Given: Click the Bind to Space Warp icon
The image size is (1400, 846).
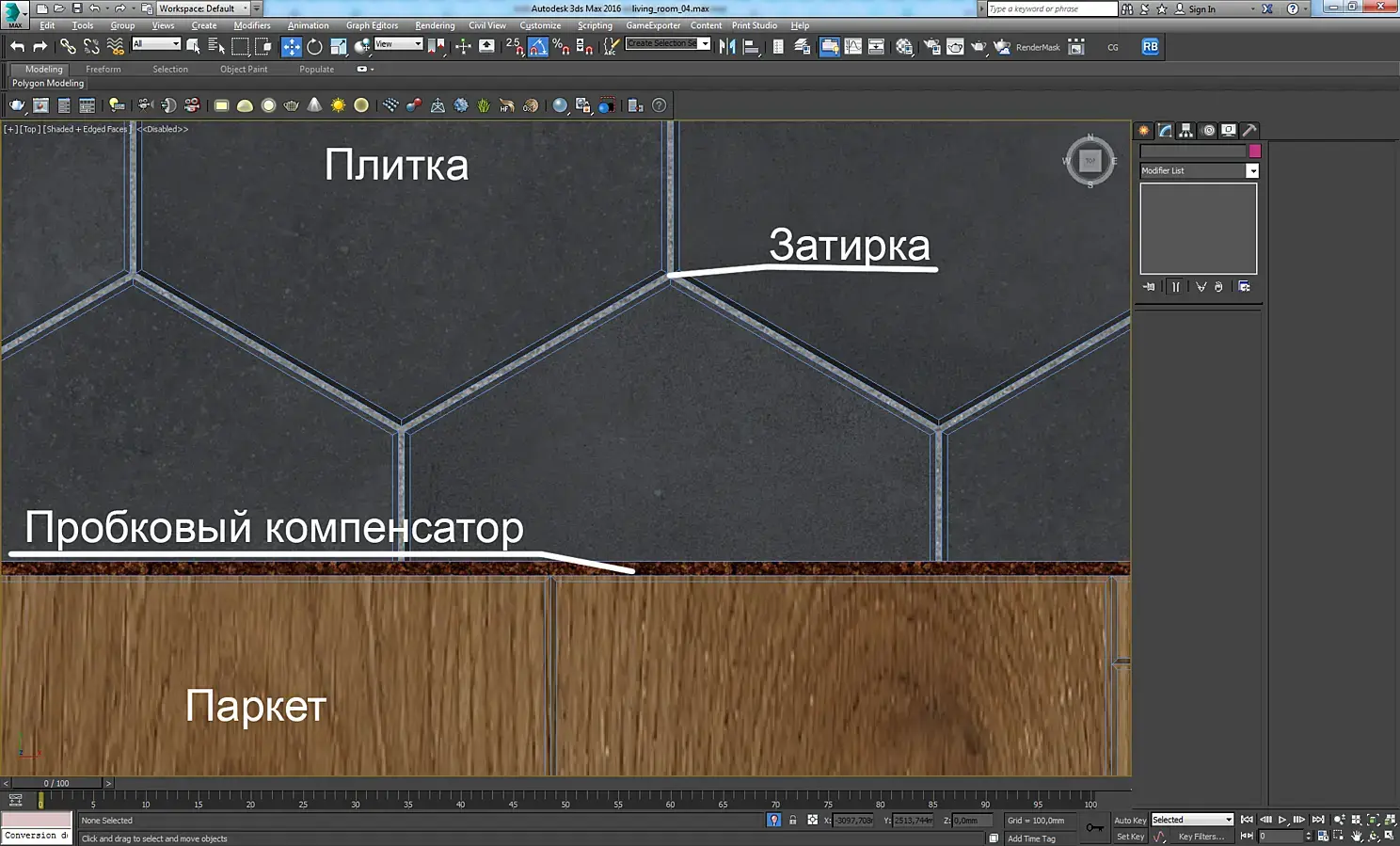Looking at the screenshot, I should tap(115, 46).
